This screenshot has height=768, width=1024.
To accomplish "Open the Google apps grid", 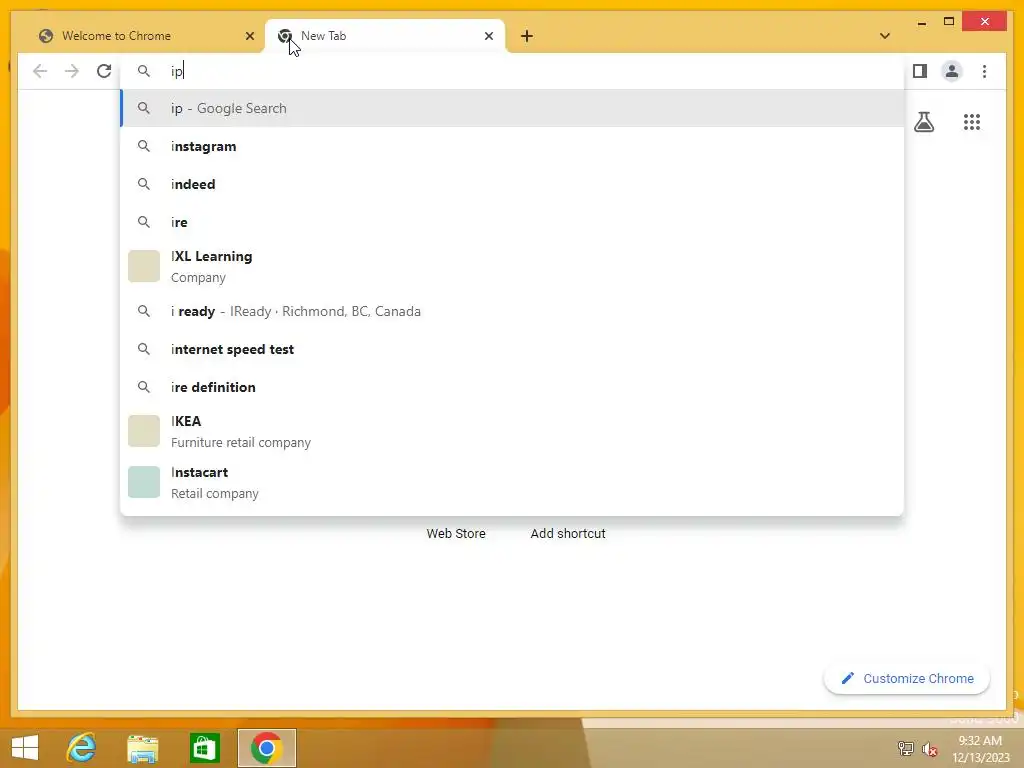I will 972,122.
